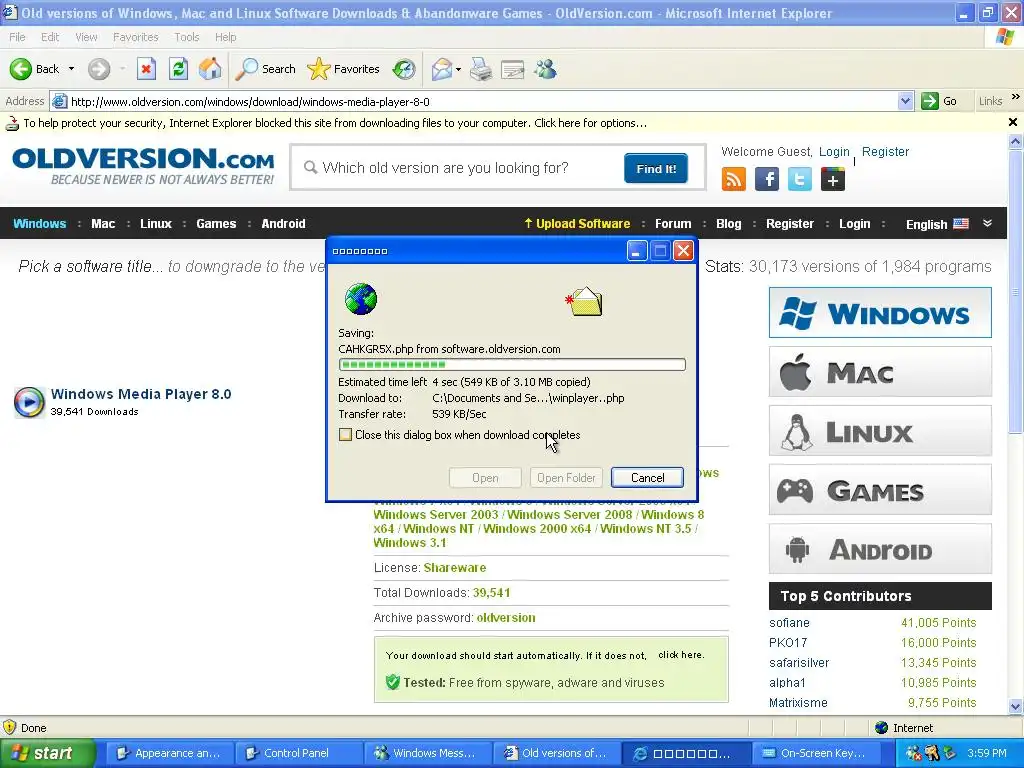This screenshot has height=768, width=1024.
Task: Click the Stop loading icon
Action: point(146,69)
